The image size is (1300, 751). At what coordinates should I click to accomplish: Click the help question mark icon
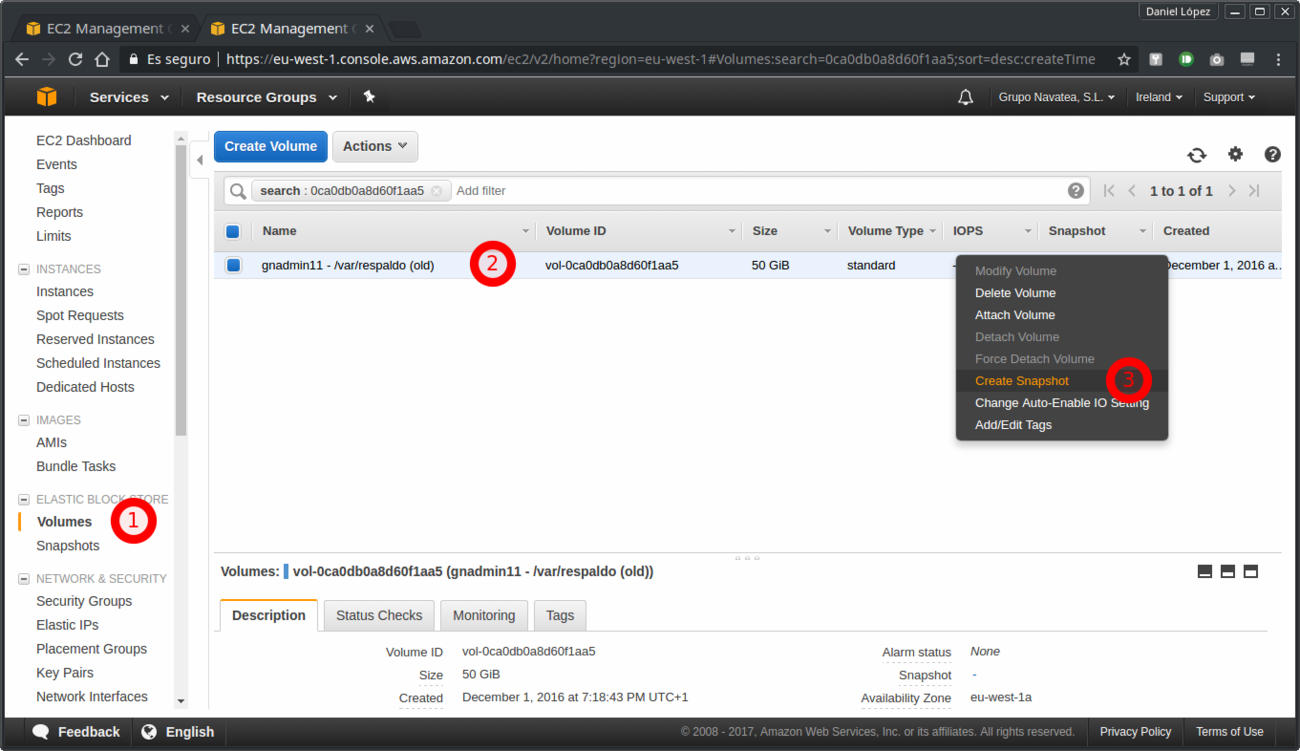click(1272, 154)
